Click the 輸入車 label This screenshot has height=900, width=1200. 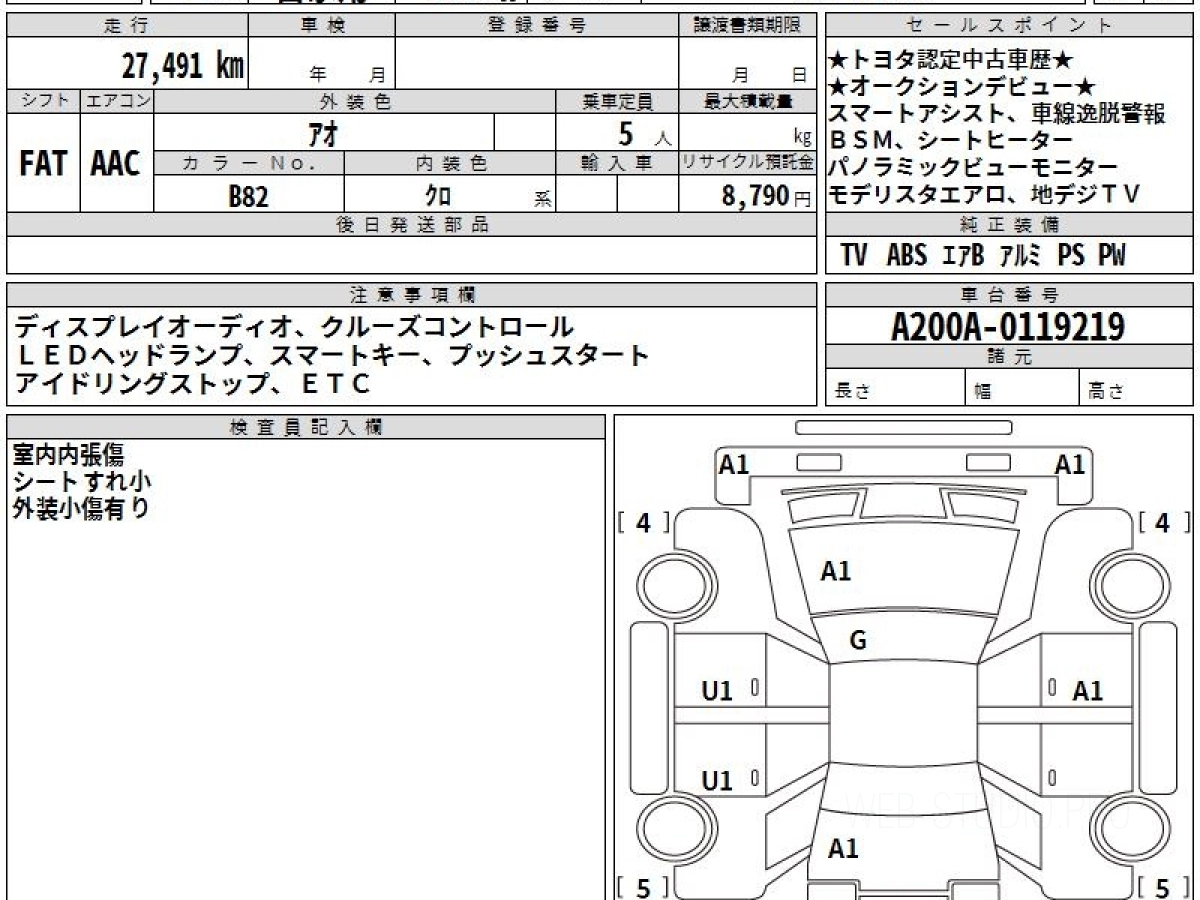(617, 163)
